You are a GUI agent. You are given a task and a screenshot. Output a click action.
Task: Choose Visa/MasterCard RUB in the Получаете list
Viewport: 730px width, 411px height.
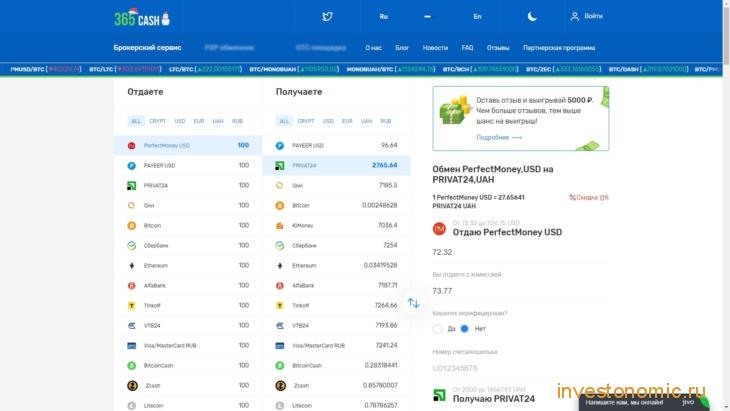tap(337, 346)
